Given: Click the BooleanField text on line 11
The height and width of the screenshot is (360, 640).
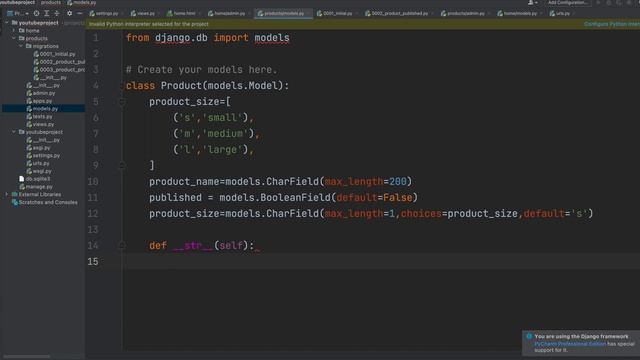Looking at the screenshot, I should point(295,198).
